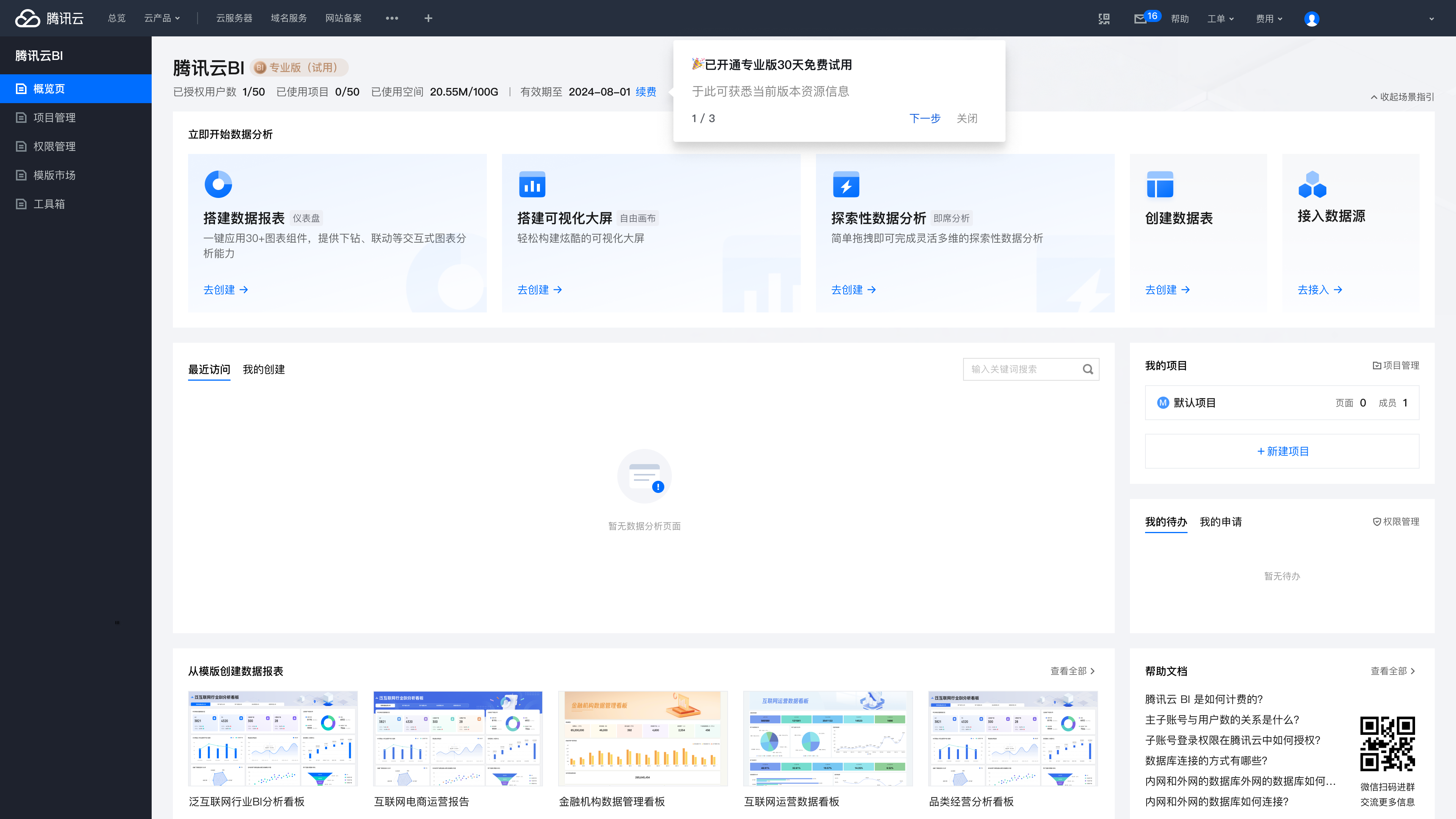Collapse the scene guide via 收起场景指引
Viewport: 1456px width, 819px height.
coord(1402,97)
